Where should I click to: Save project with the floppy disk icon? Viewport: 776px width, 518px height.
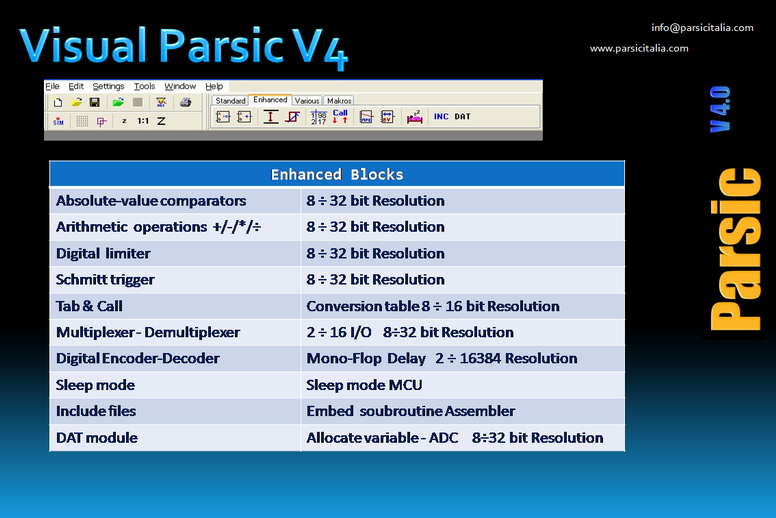click(94, 102)
